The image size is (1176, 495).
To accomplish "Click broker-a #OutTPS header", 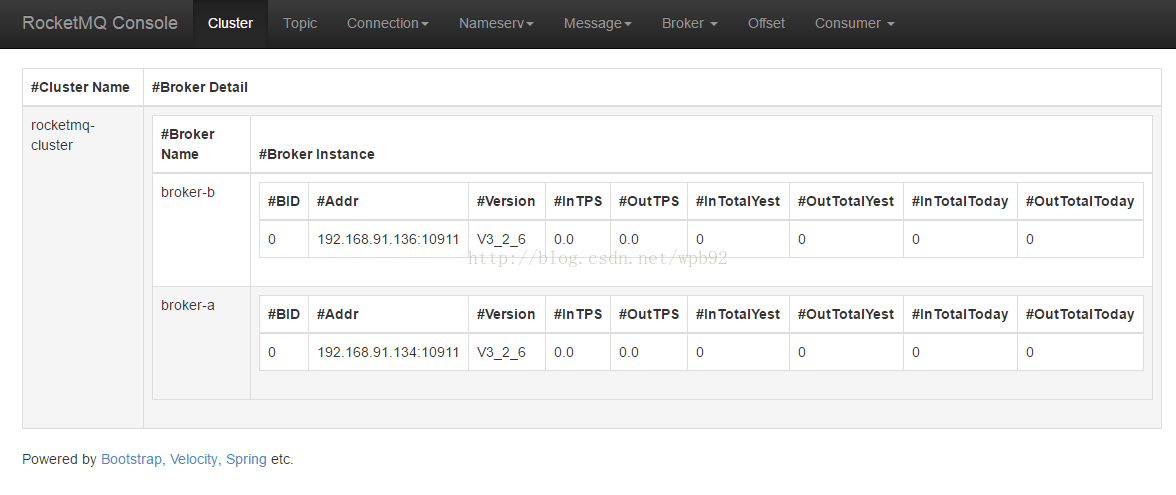I will (x=649, y=314).
